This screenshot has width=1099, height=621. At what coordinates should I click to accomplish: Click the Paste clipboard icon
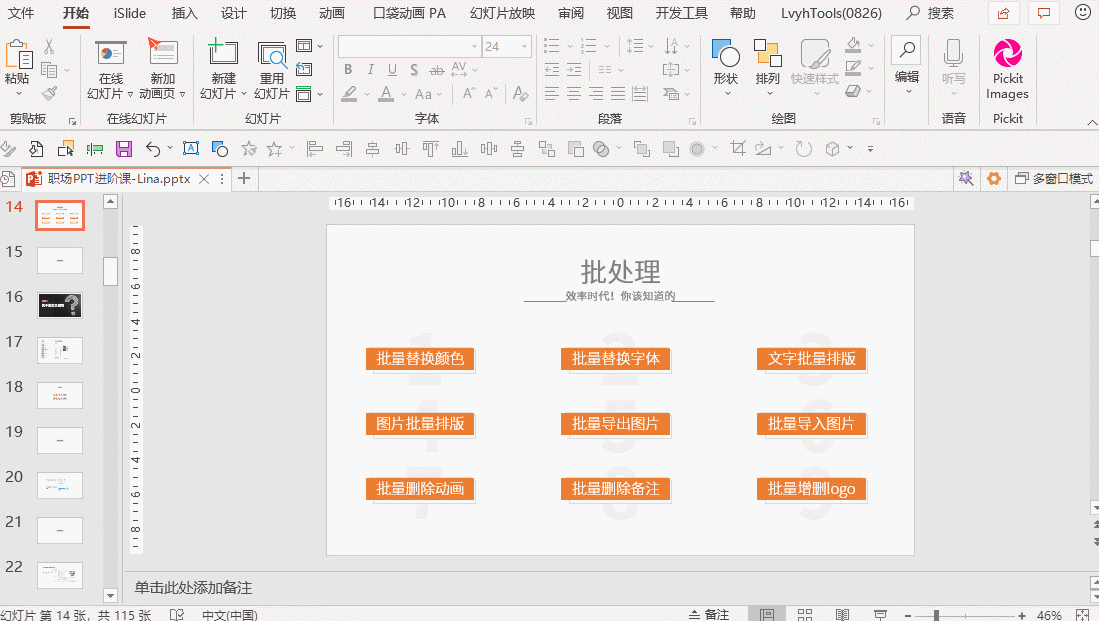[x=18, y=55]
